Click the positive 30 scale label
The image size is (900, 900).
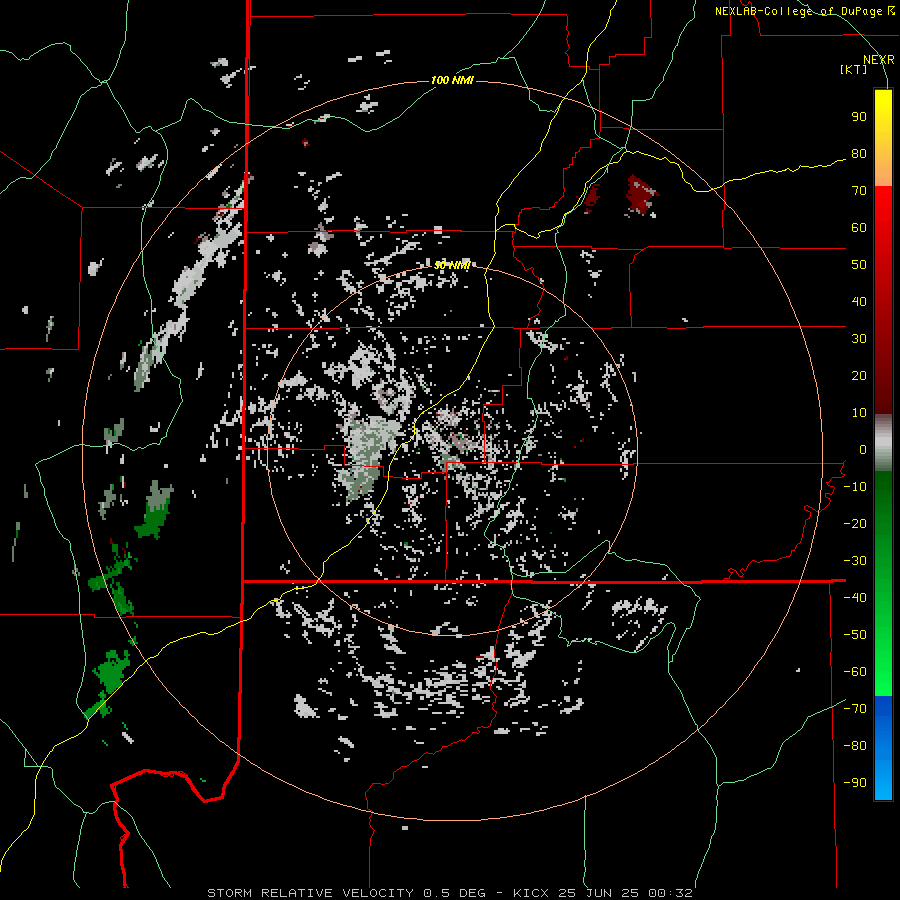point(859,339)
